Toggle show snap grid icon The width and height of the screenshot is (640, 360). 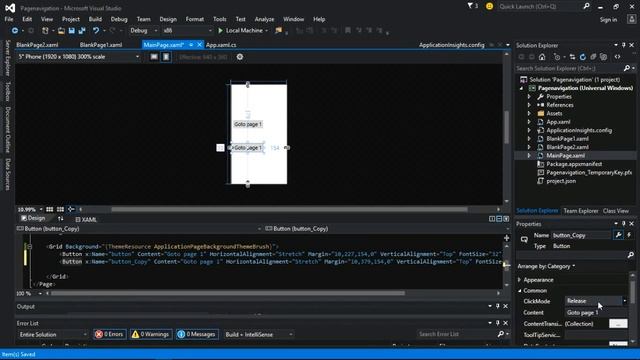coord(49,209)
